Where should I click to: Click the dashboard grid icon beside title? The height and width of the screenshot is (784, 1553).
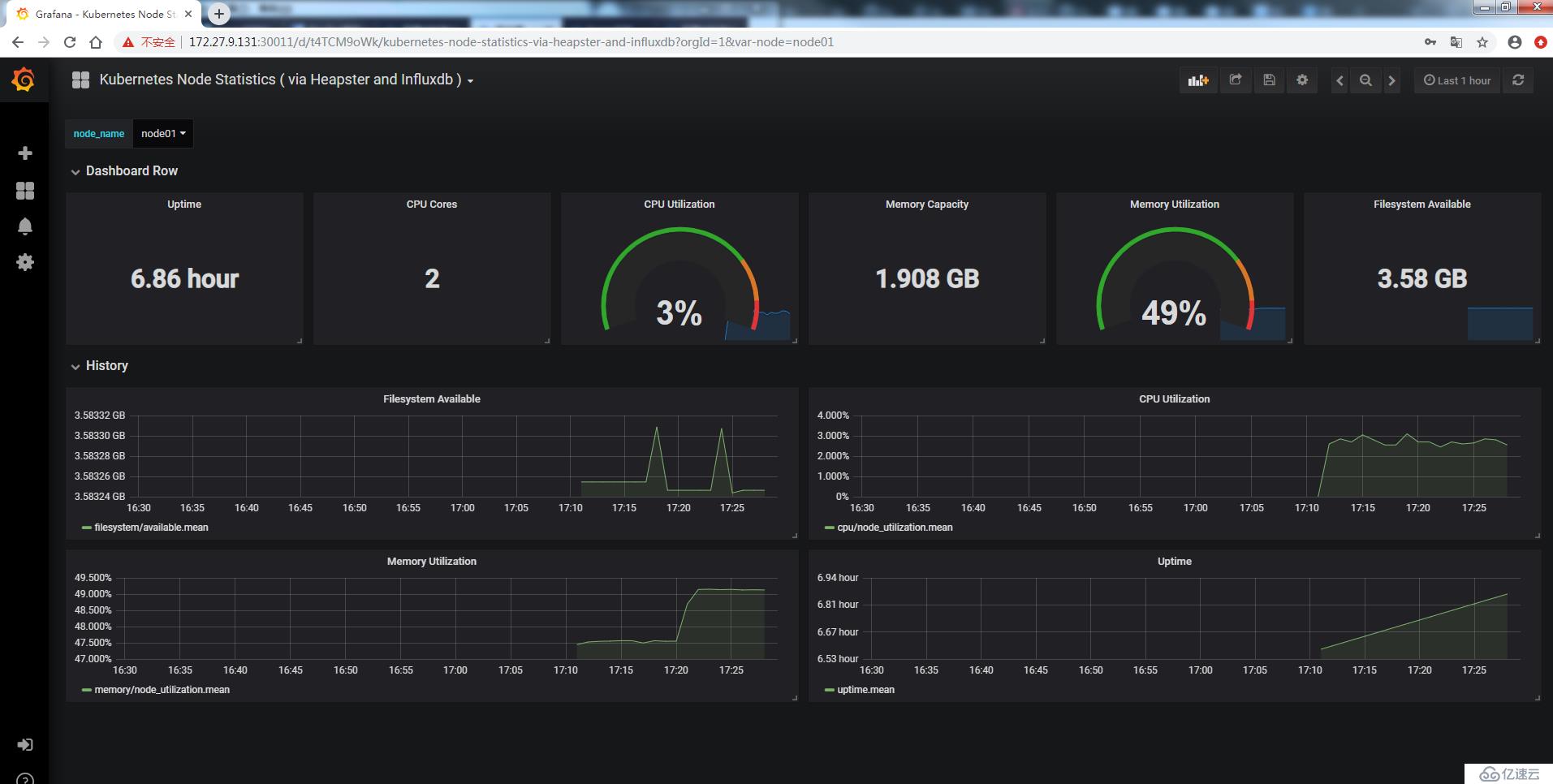(80, 80)
